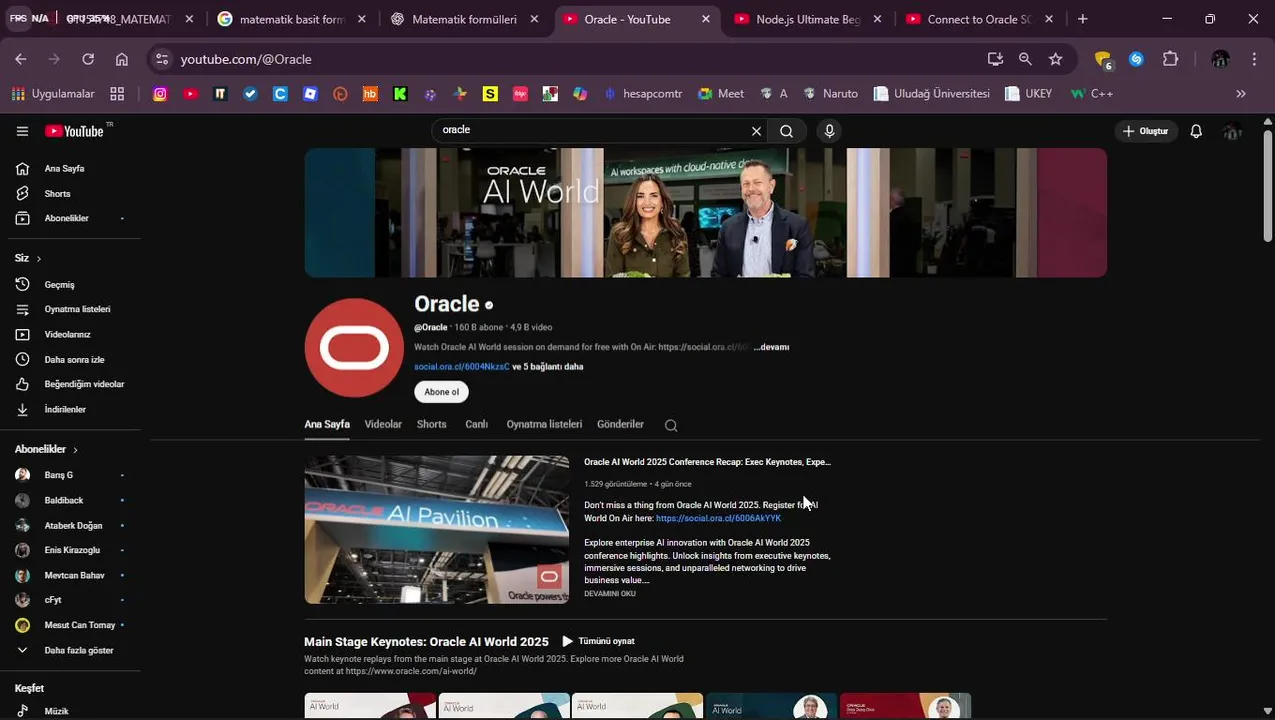Search within the Oracle channel

pyautogui.click(x=671, y=425)
